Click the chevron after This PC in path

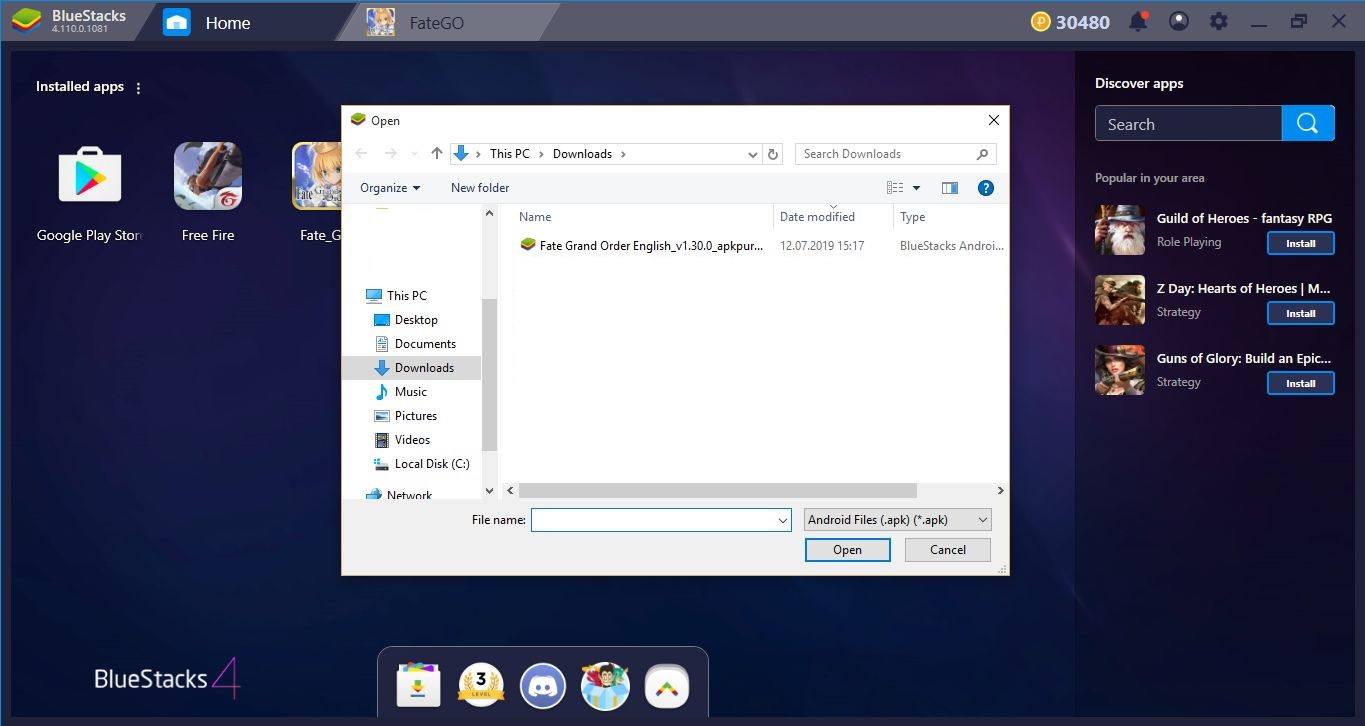click(x=541, y=154)
